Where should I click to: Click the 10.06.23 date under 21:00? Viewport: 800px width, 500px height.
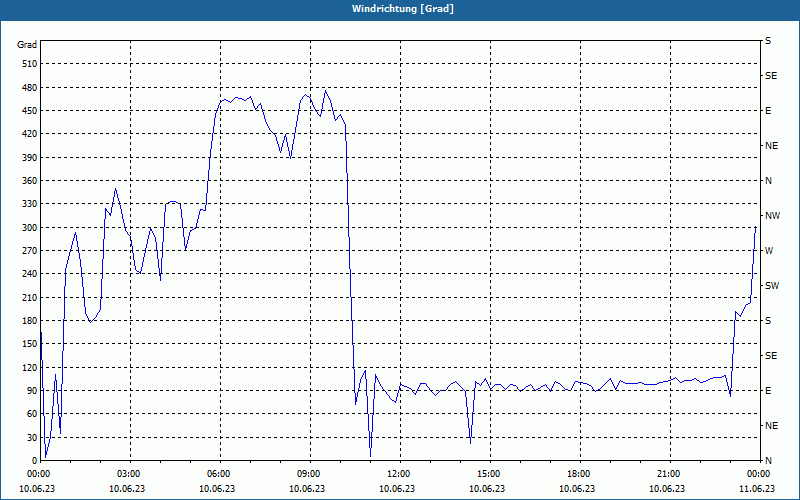tap(667, 489)
